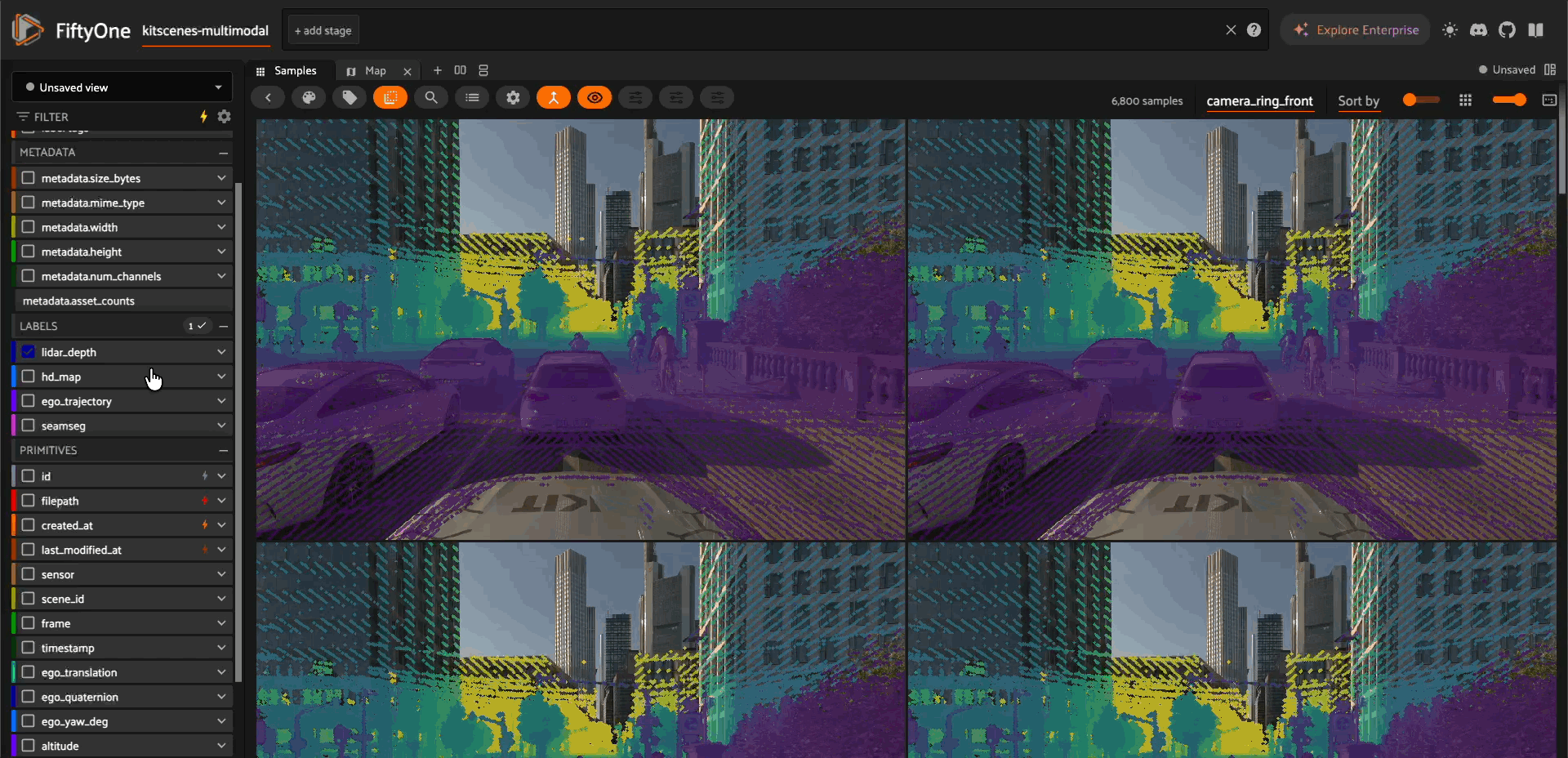Open the Unsaved view dropdown
1568x758 pixels.
tap(122, 87)
